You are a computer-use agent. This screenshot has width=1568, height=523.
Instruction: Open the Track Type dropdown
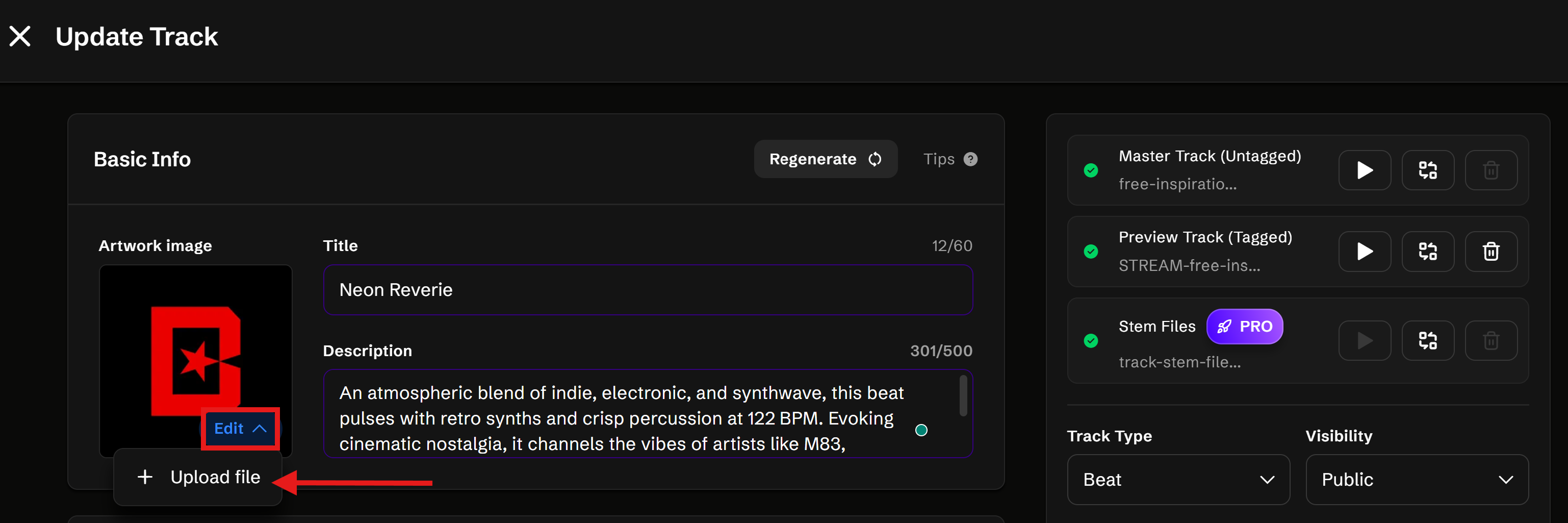pos(1178,480)
